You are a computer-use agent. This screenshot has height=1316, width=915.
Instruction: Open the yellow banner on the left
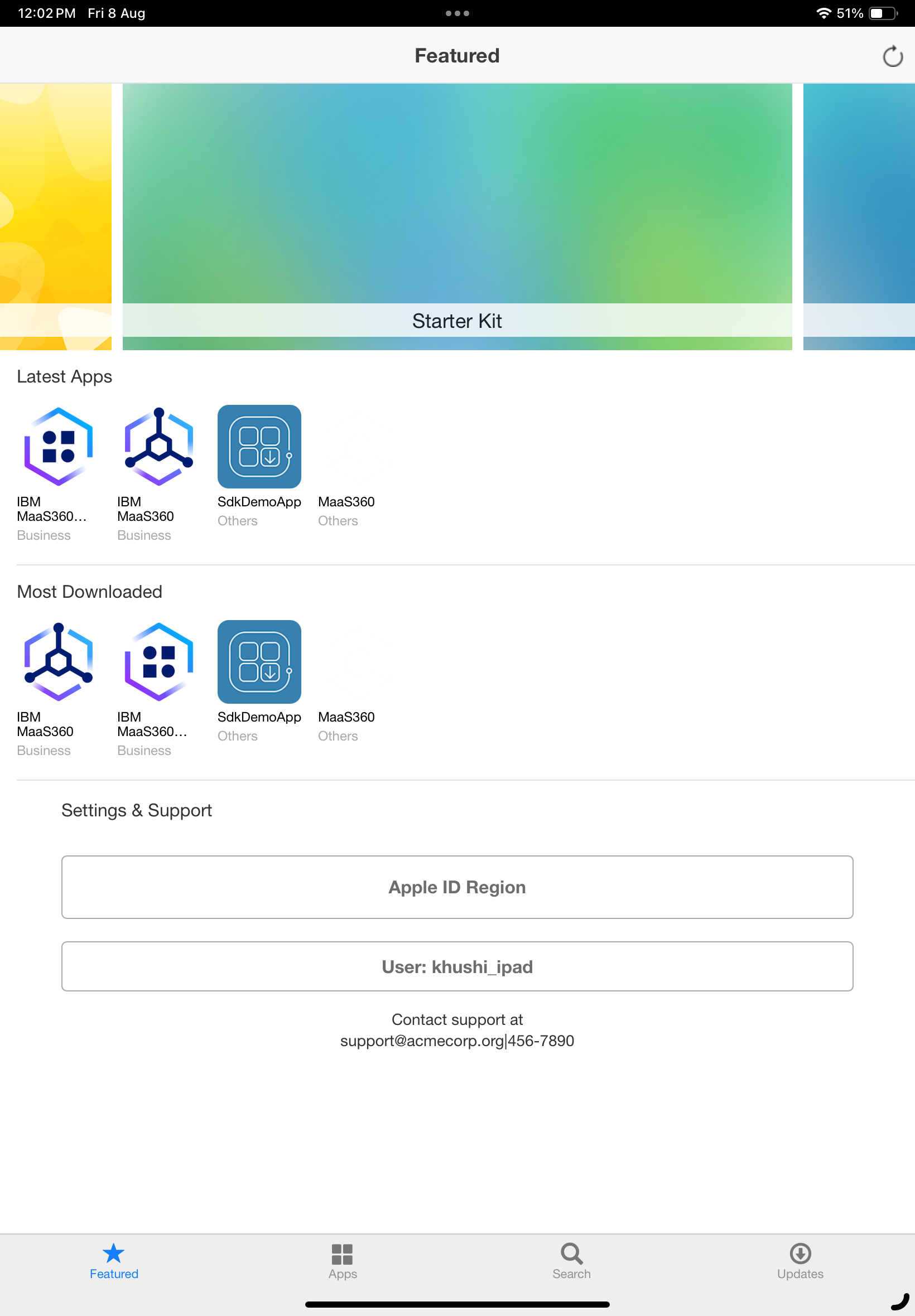pyautogui.click(x=56, y=216)
